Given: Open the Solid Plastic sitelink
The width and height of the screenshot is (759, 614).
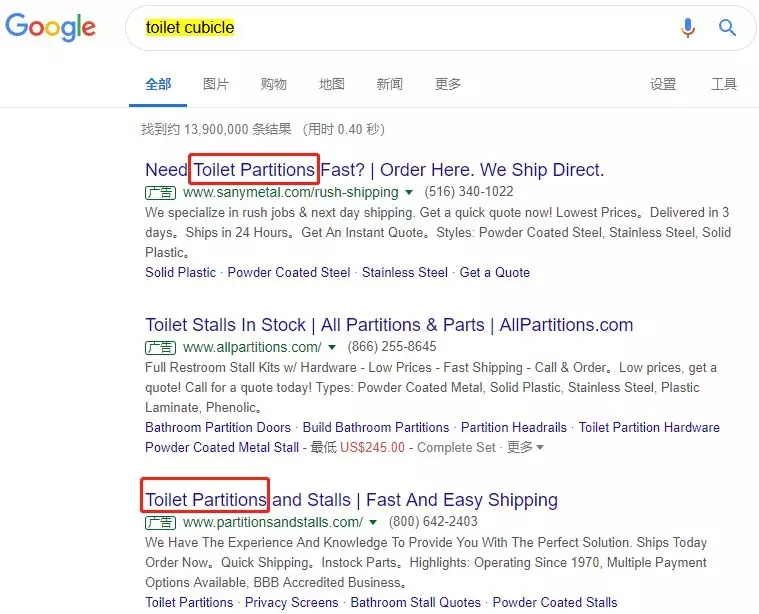Looking at the screenshot, I should pyautogui.click(x=181, y=272).
